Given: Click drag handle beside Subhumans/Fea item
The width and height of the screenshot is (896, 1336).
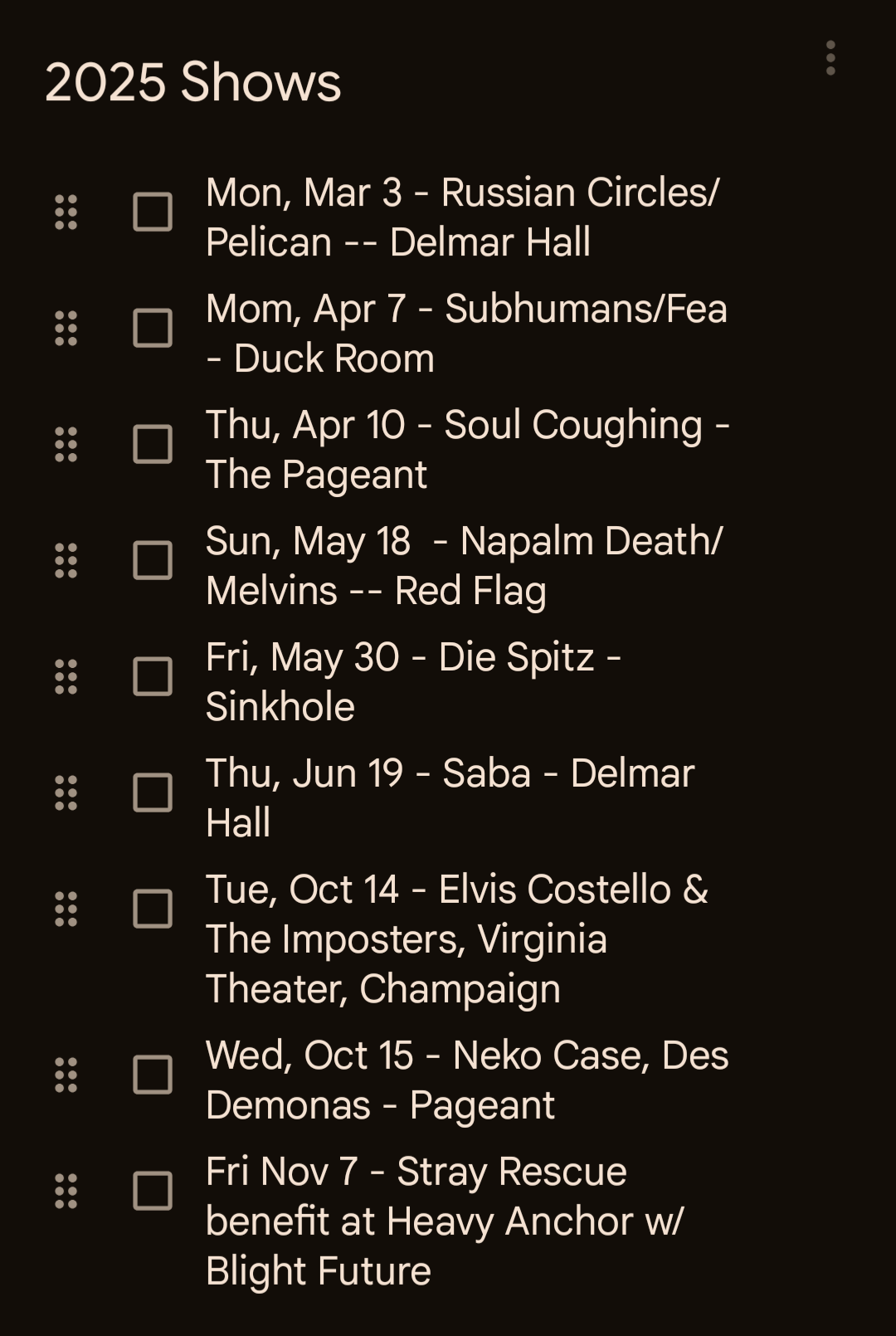Looking at the screenshot, I should (66, 329).
